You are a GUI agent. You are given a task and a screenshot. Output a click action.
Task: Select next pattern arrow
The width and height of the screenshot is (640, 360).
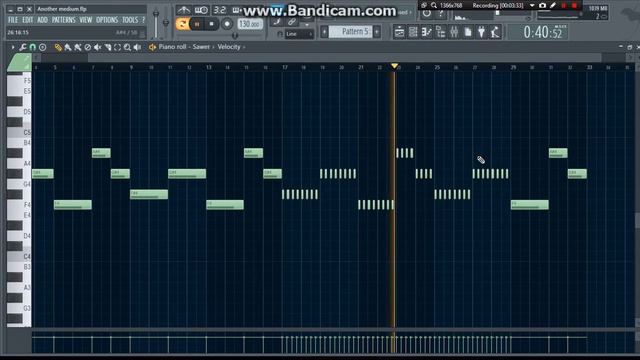(377, 31)
